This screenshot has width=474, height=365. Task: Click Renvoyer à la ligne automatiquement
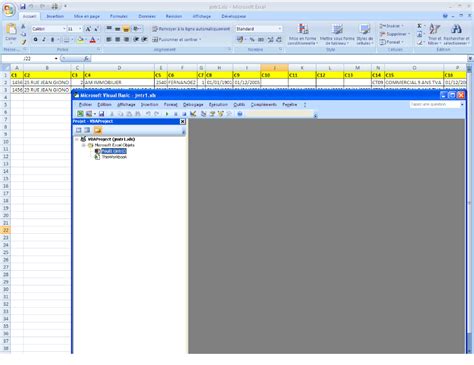pos(191,29)
